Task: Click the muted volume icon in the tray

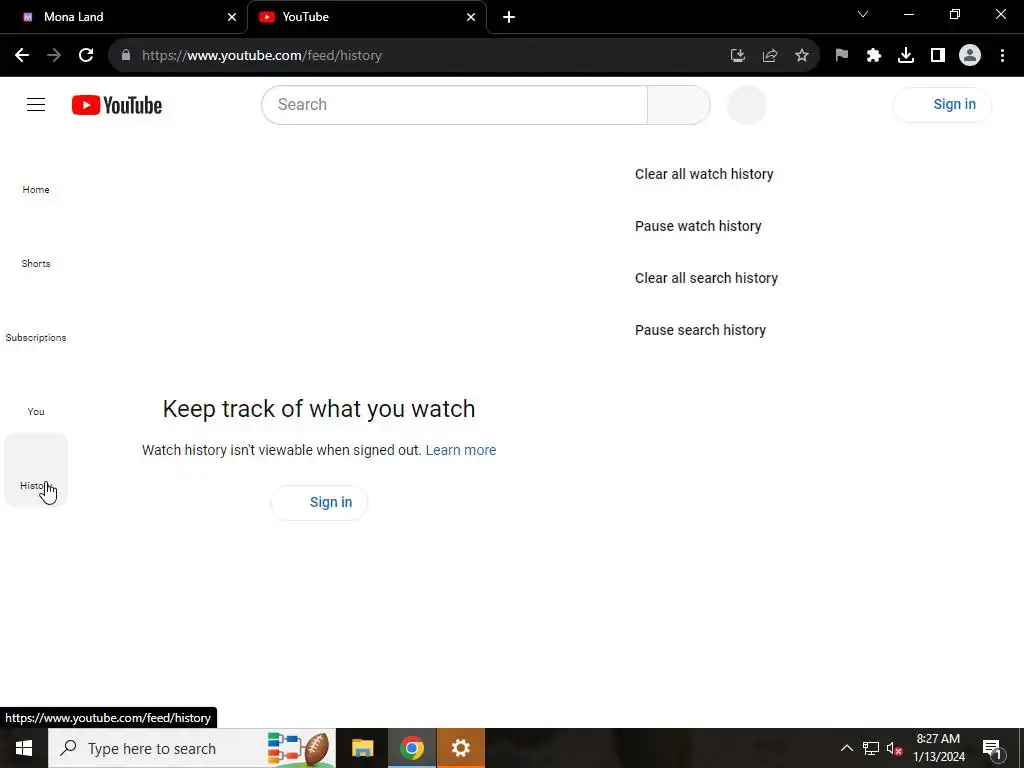Action: [x=894, y=748]
